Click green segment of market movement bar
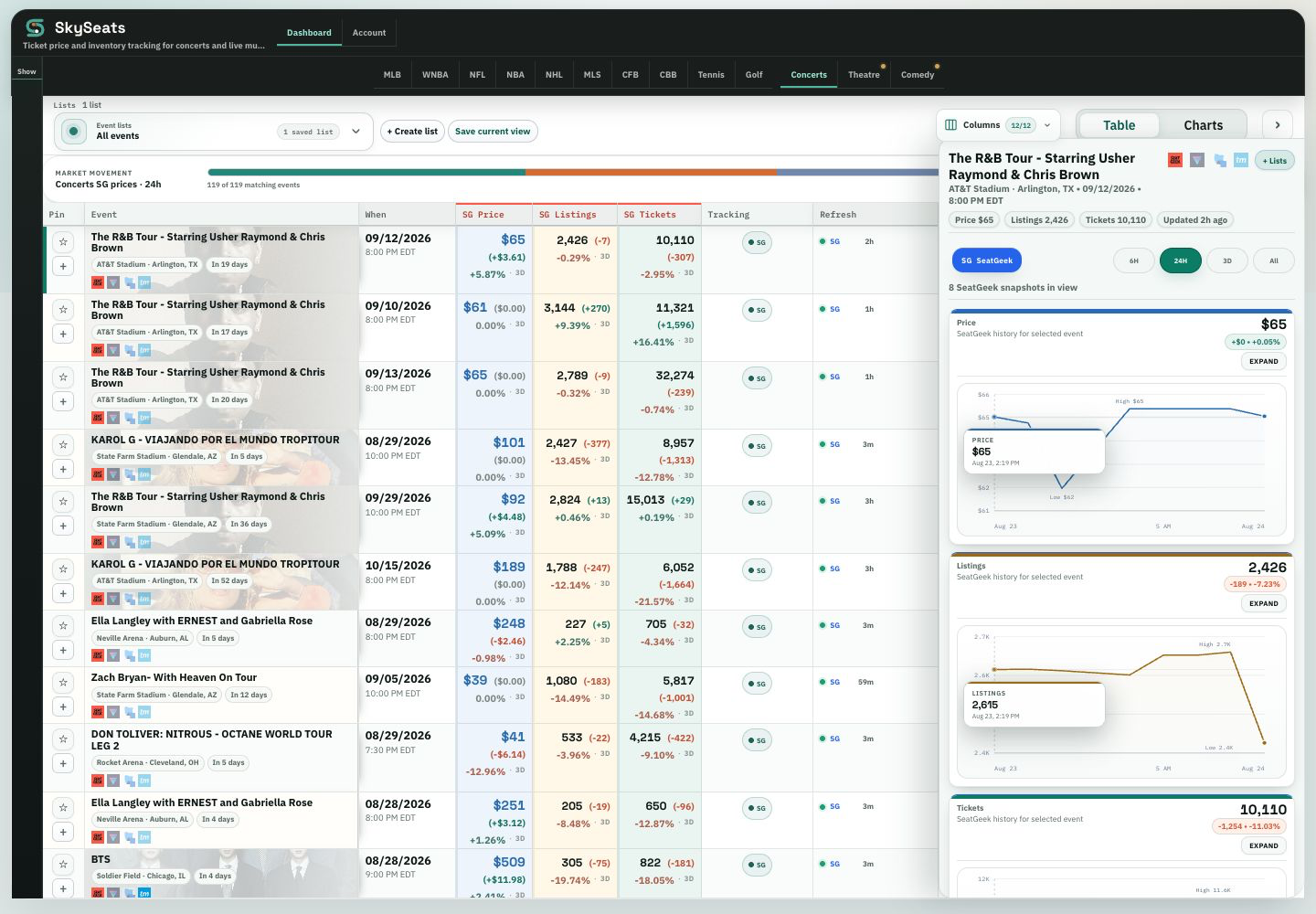 (x=366, y=172)
